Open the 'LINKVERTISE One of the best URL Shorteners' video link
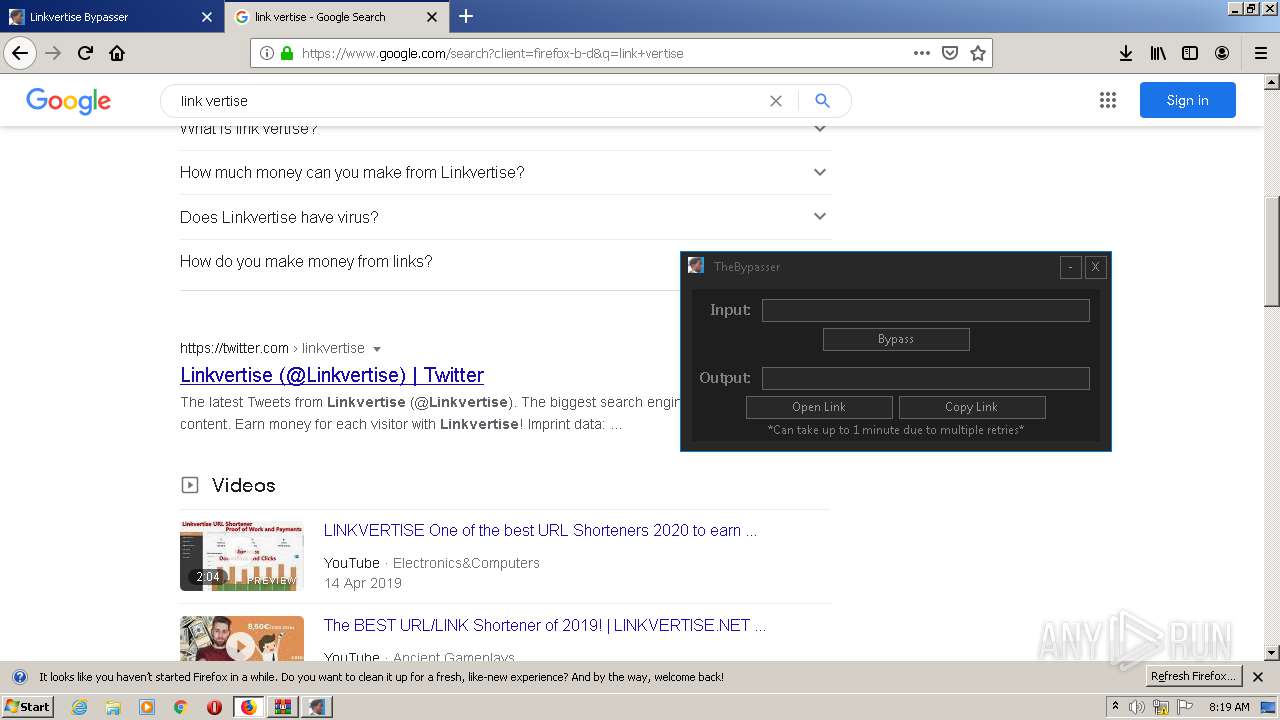1280x720 pixels. pyautogui.click(x=540, y=531)
